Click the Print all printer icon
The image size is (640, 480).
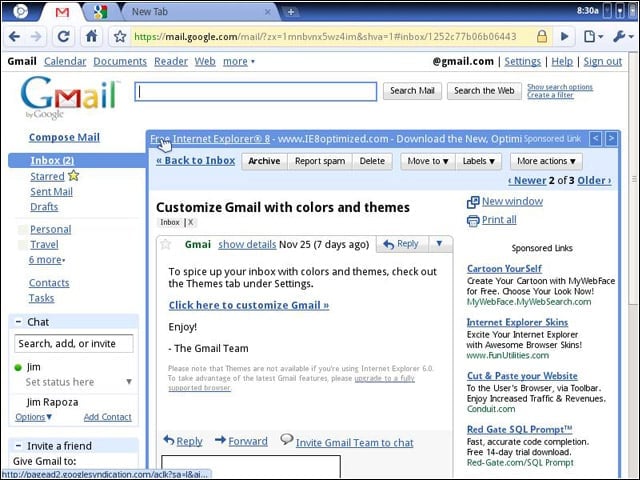point(473,220)
